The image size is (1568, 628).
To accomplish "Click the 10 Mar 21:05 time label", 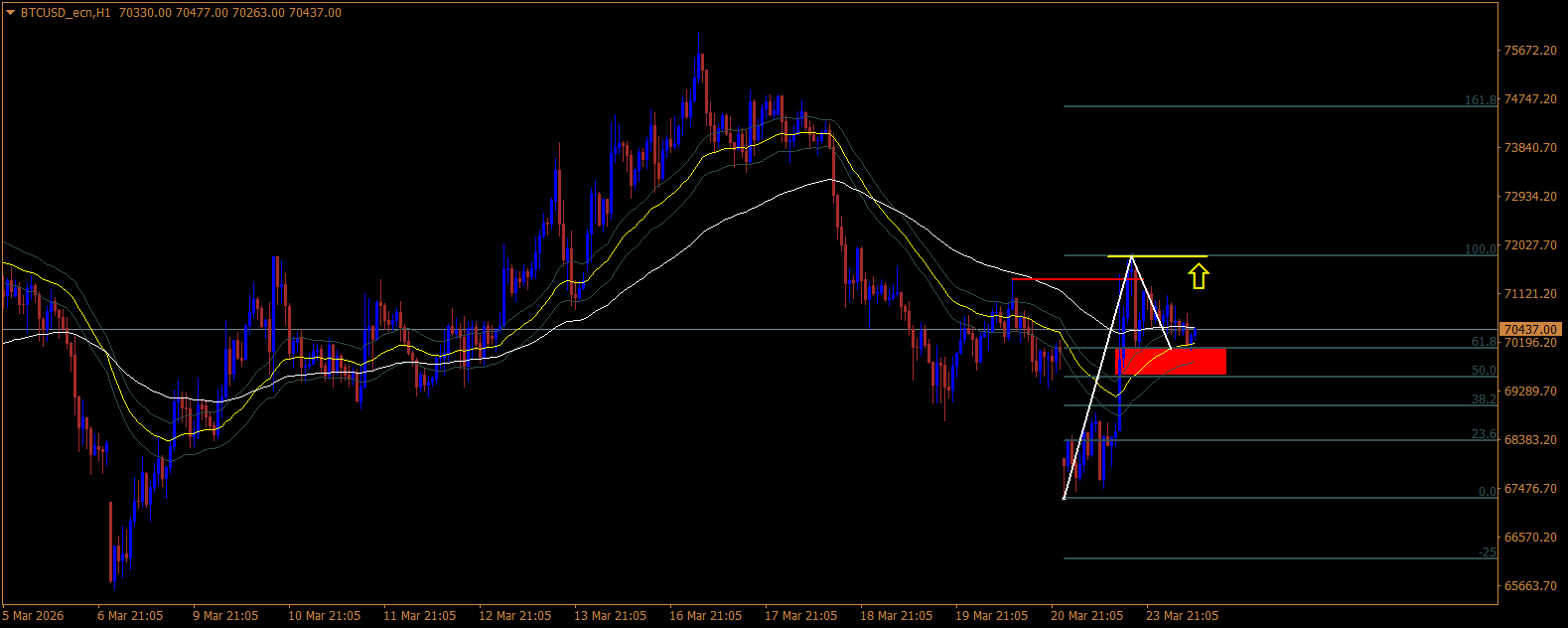I will pos(325,616).
